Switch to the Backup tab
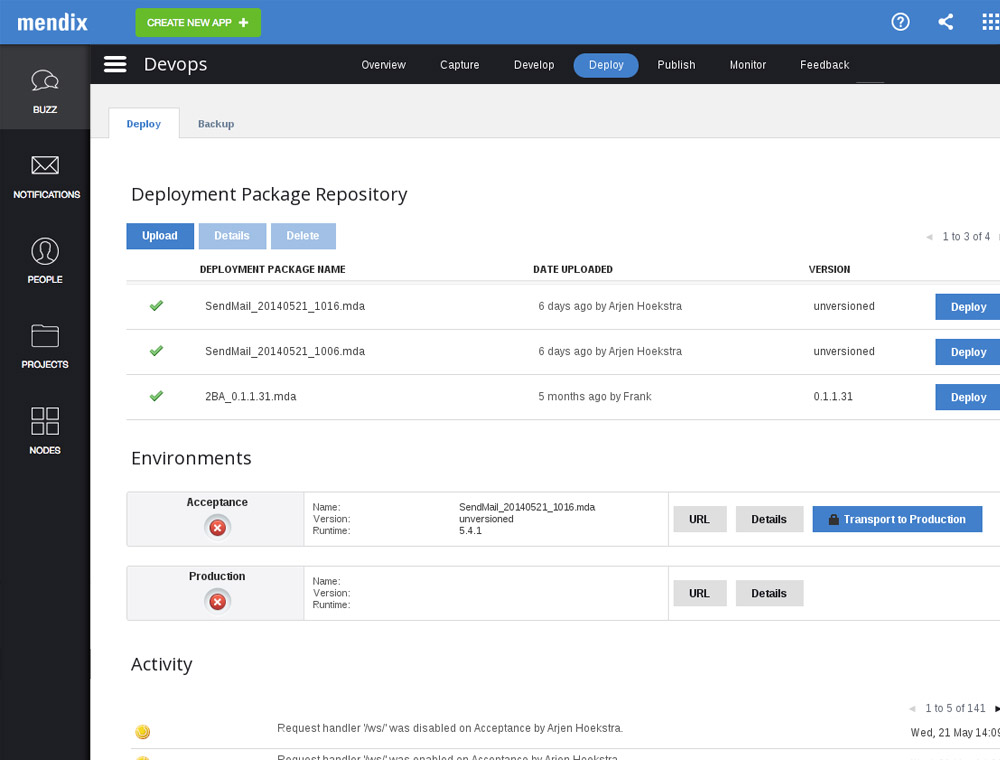The image size is (1000, 760). point(215,123)
